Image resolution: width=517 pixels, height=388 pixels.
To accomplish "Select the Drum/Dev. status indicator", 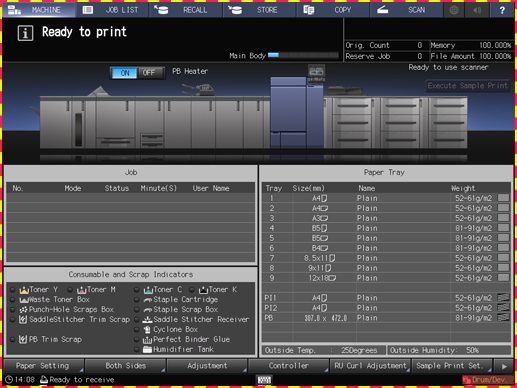I will pyautogui.click(x=488, y=380).
